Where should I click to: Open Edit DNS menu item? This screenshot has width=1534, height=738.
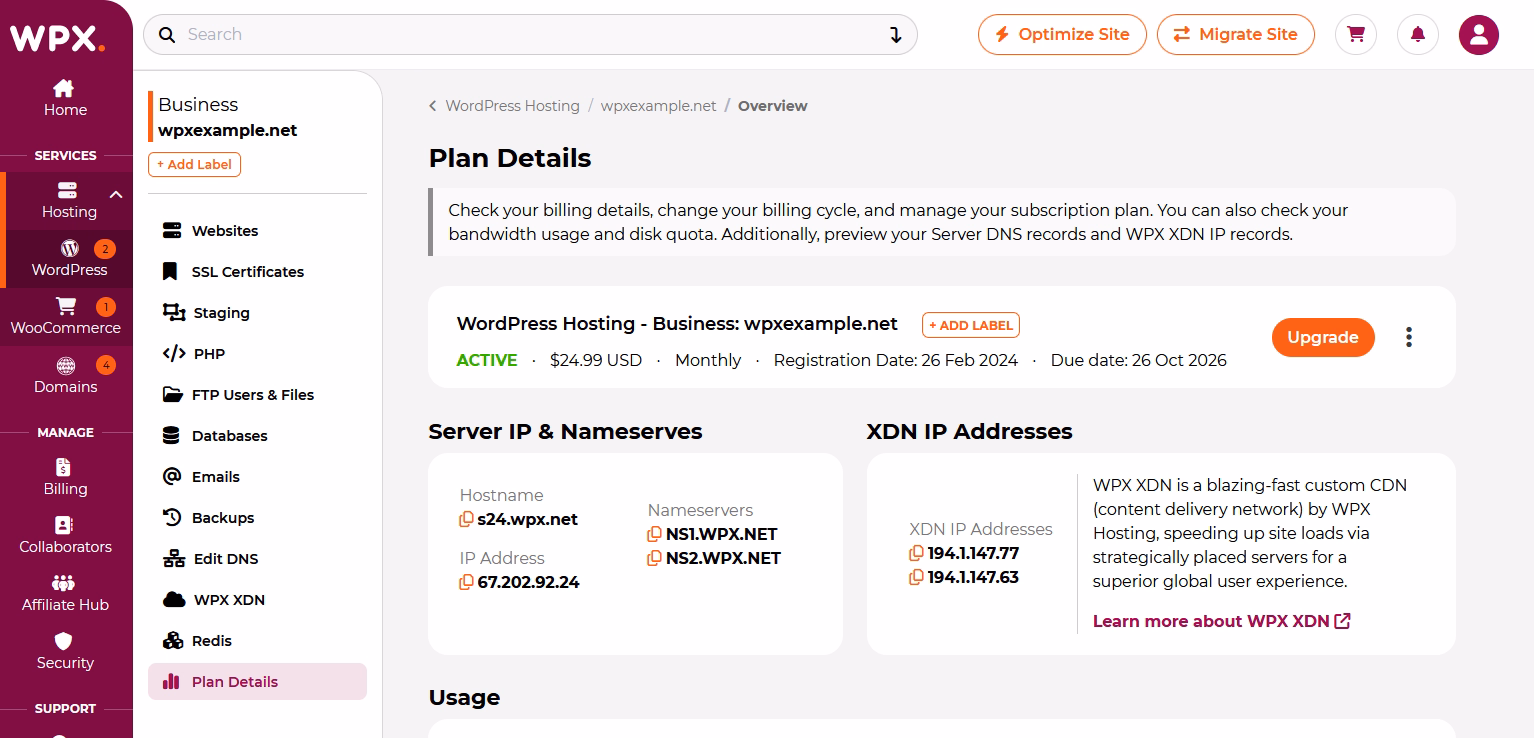[257, 559]
